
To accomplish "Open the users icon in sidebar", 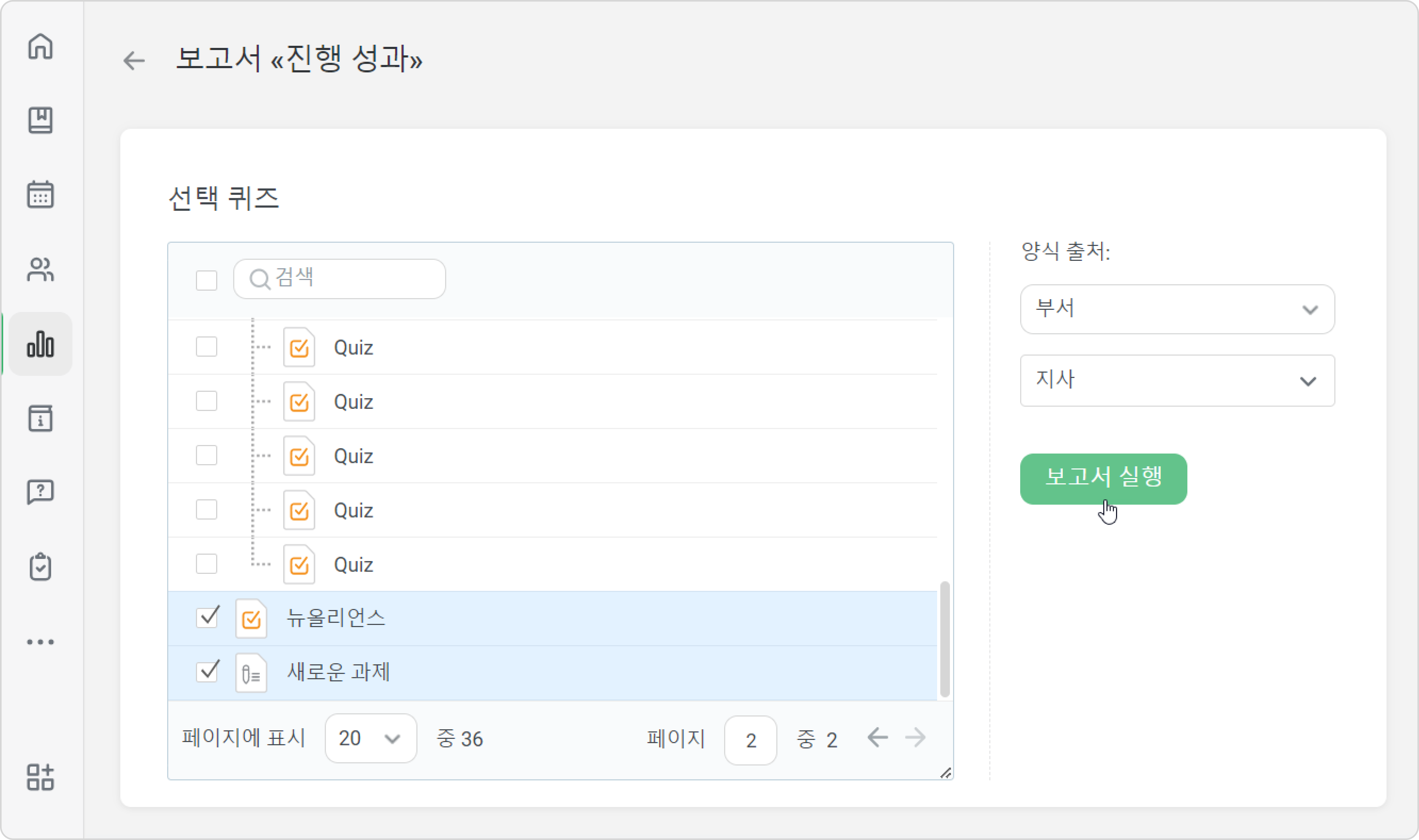I will coord(40,269).
